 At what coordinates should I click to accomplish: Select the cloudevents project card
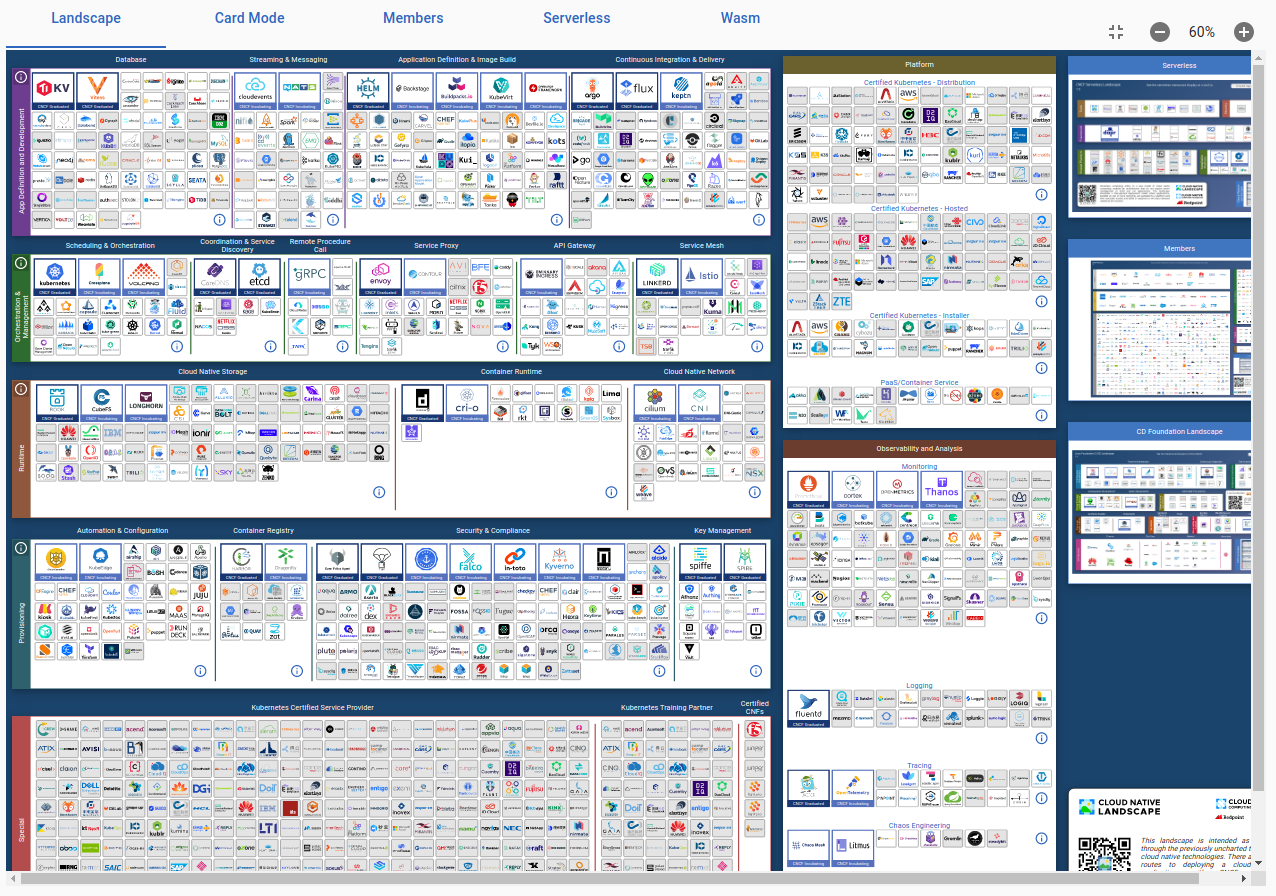255,91
